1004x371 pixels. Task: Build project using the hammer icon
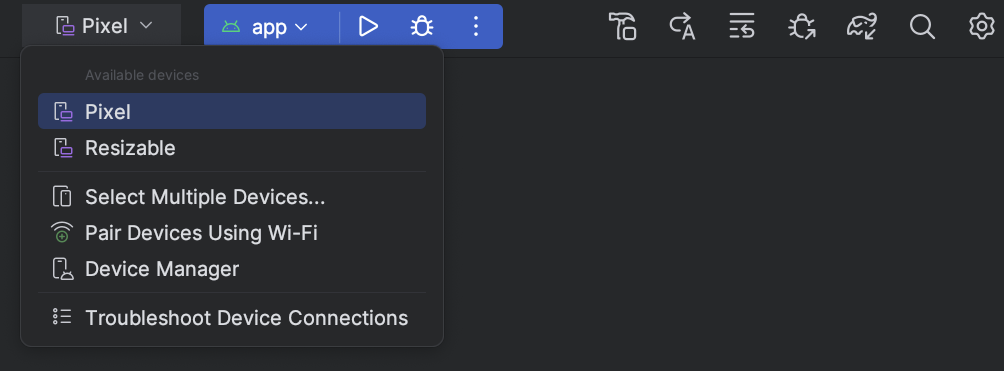(x=622, y=26)
